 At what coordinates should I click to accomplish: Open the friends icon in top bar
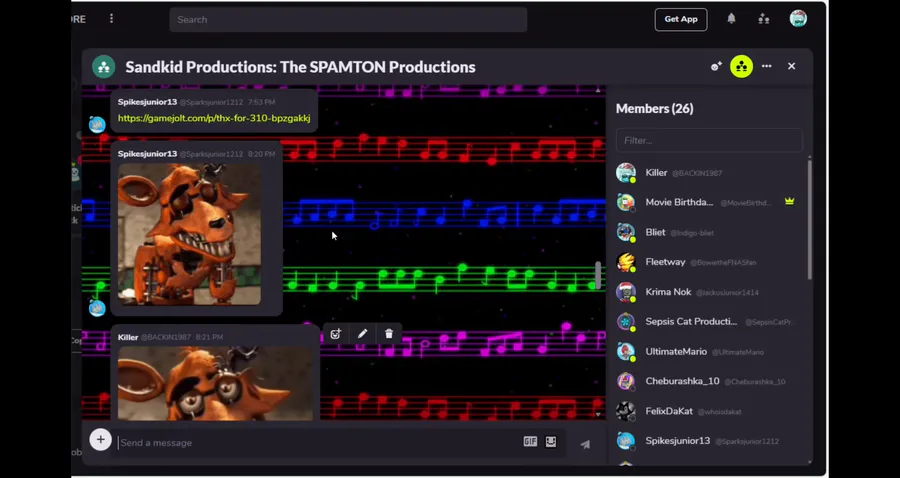coord(763,19)
